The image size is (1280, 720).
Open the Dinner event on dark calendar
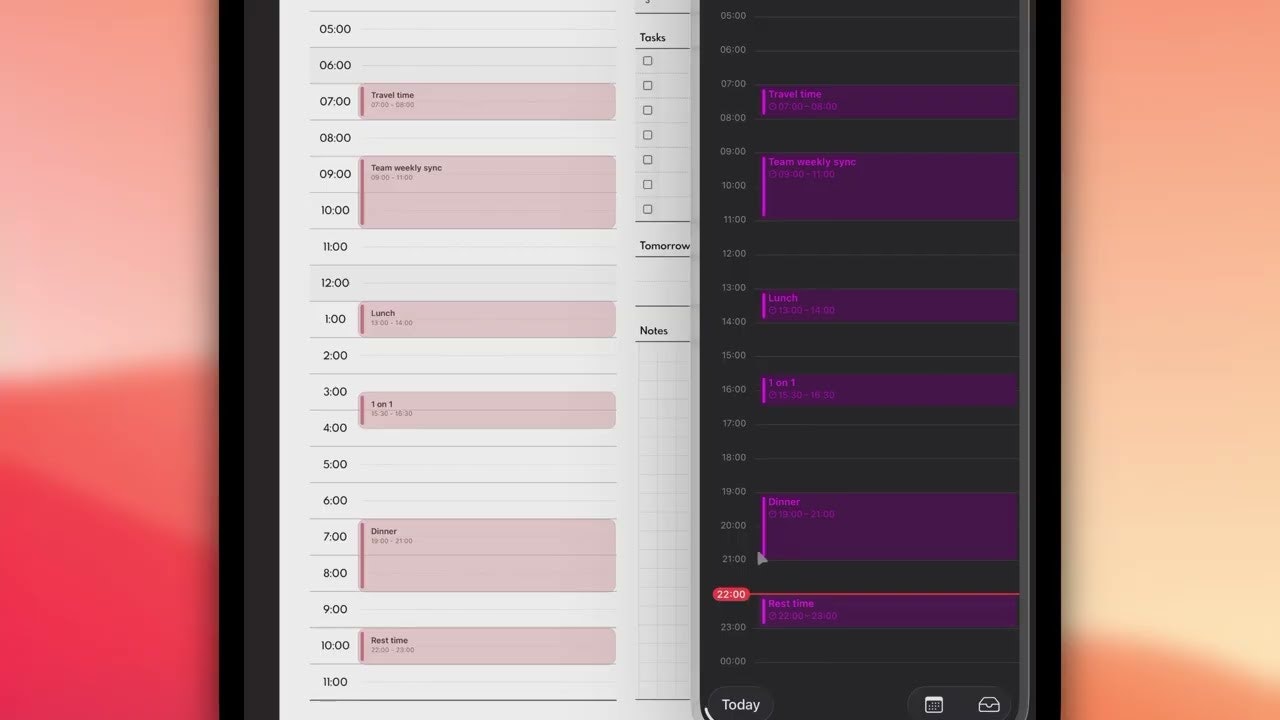click(x=888, y=525)
